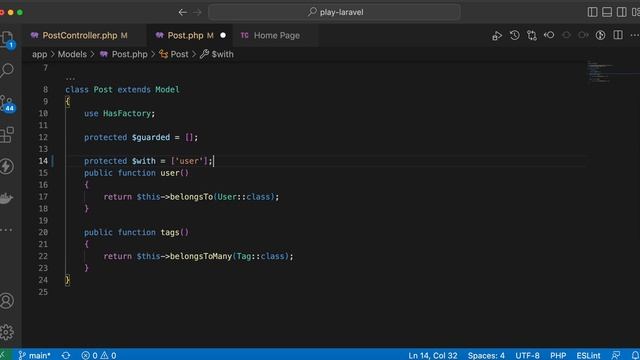Click HasFactory on line 10
This screenshot has width=640, height=360.
click(127, 113)
